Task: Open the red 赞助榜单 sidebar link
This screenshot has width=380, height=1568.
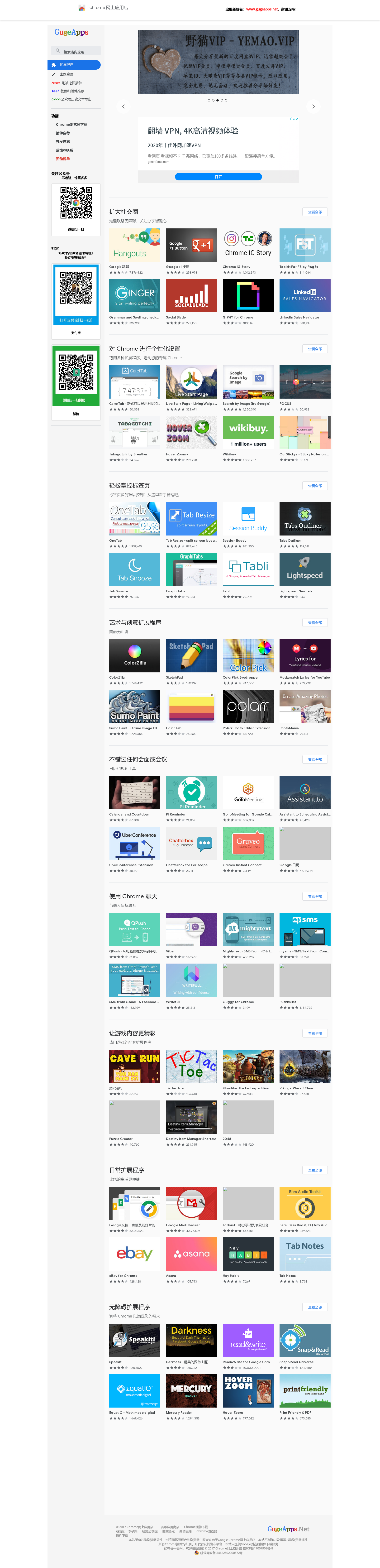Action: [63, 158]
